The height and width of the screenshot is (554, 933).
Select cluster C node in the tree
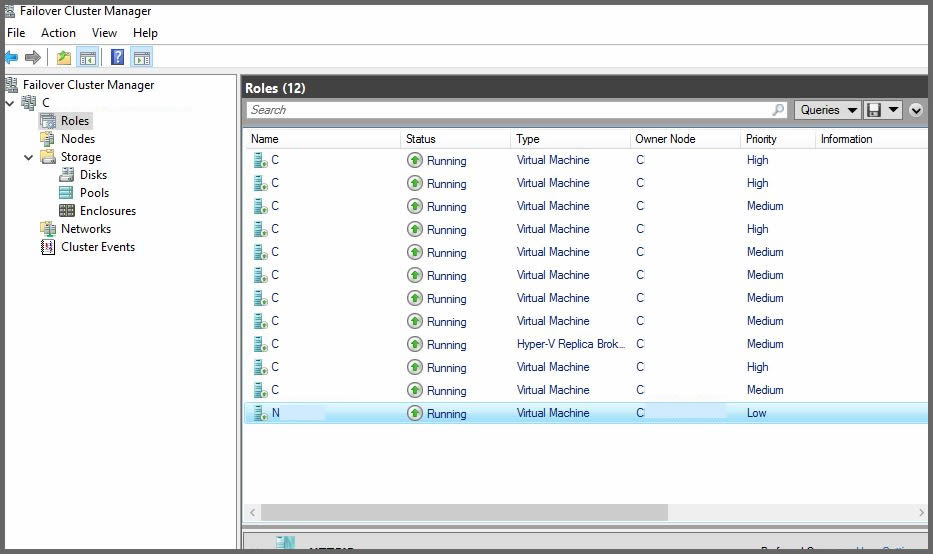coord(46,102)
